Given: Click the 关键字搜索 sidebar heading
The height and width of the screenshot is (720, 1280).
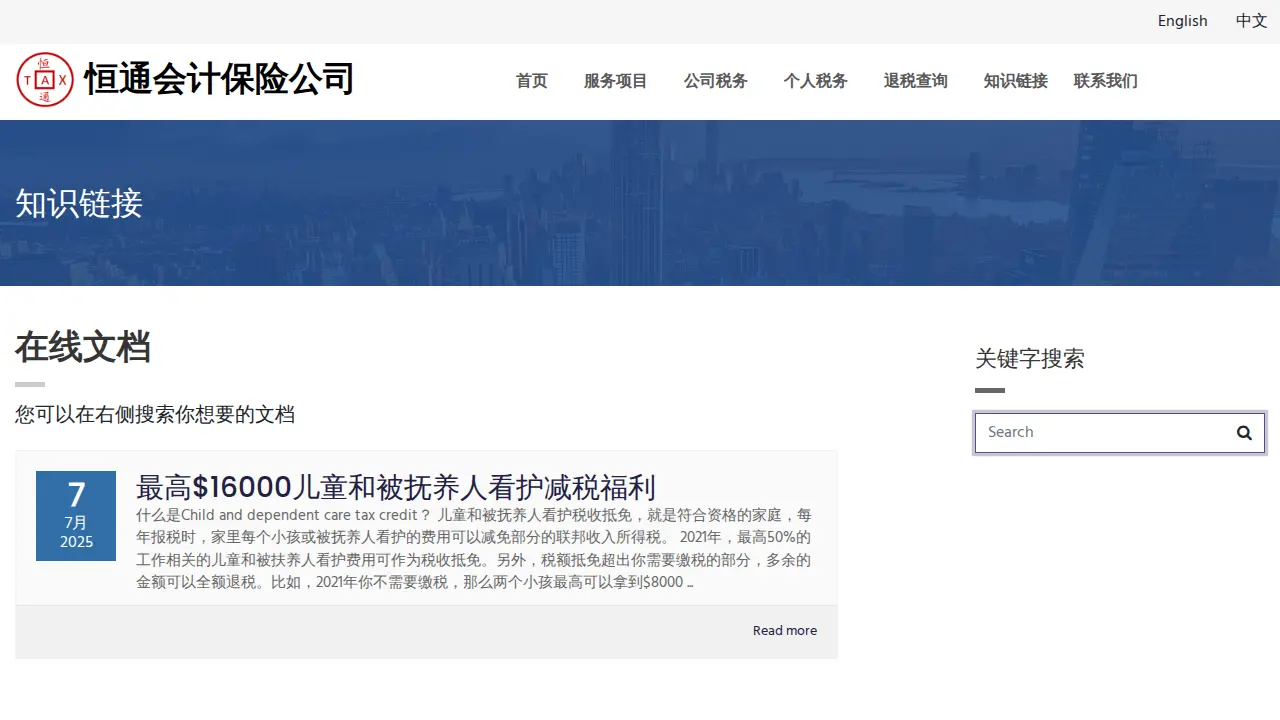Looking at the screenshot, I should point(1030,359).
